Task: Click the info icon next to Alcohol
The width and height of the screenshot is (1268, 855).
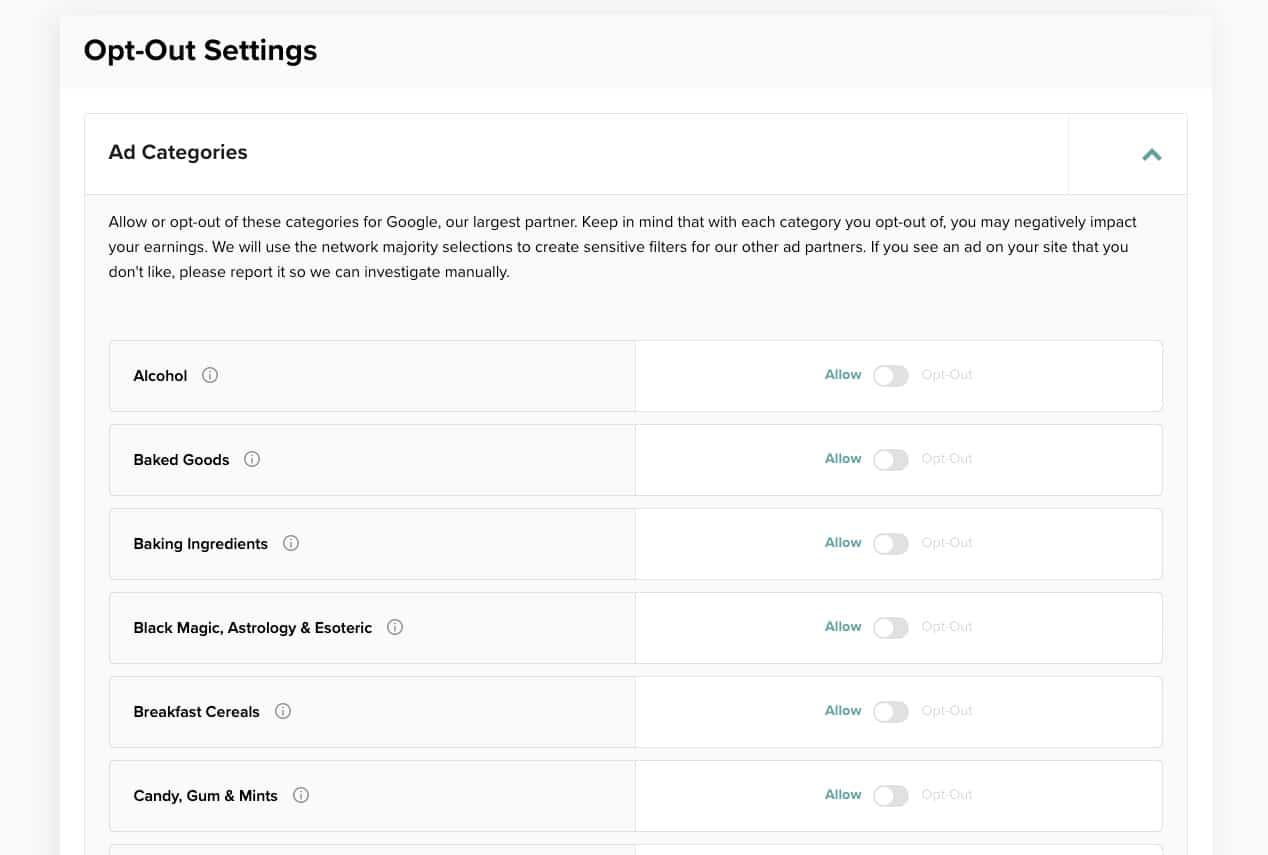Action: tap(209, 375)
